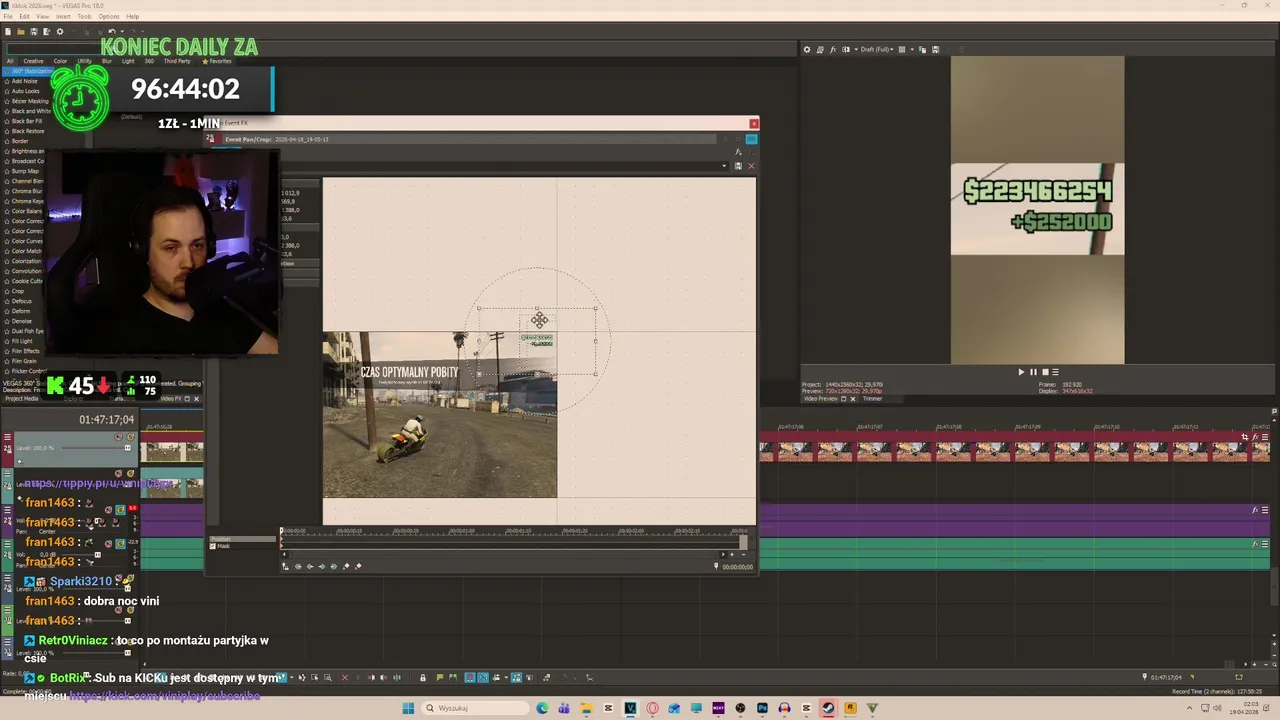
Task: Switch to the Creative FX tab
Action: 33,61
